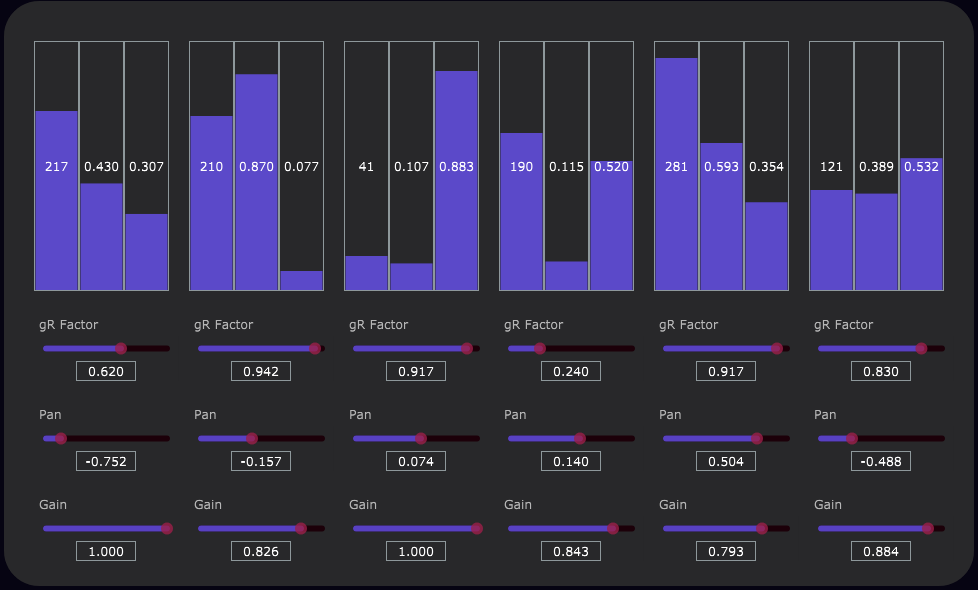Click the gR Factor slider showing 0.240
This screenshot has width=978, height=590.
(540, 348)
